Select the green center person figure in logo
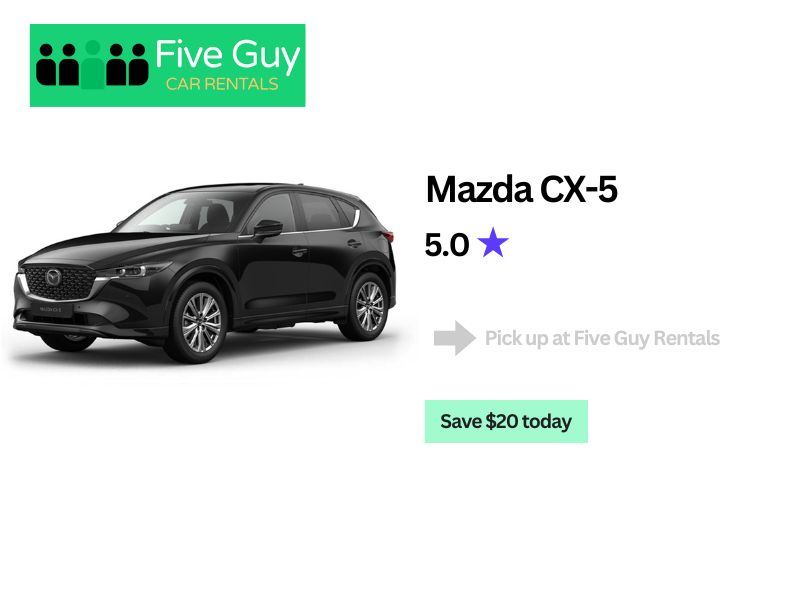The width and height of the screenshot is (800, 600). tap(92, 65)
